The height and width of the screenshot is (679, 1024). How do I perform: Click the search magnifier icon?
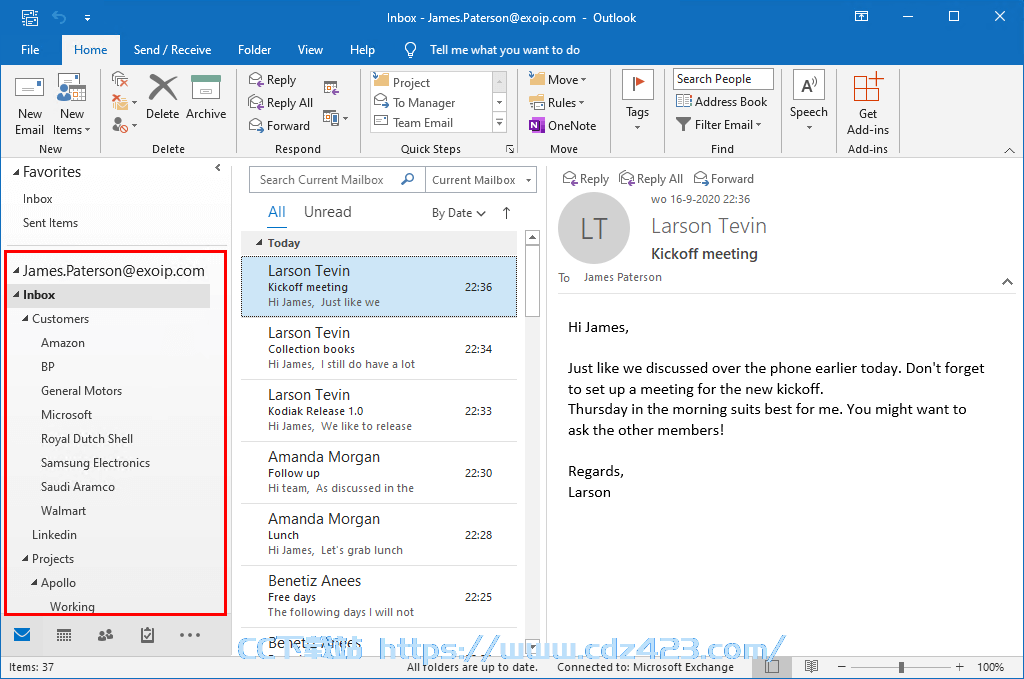pos(408,179)
